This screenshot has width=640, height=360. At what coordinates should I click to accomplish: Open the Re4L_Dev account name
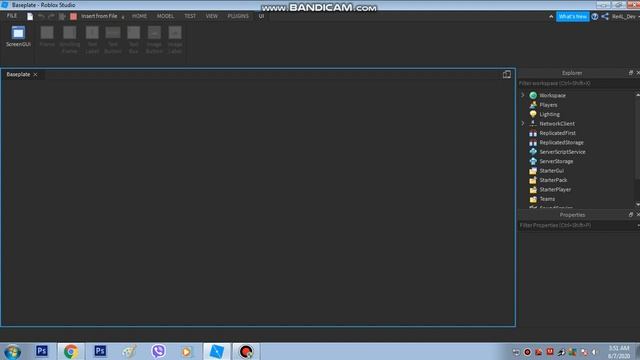(623, 16)
